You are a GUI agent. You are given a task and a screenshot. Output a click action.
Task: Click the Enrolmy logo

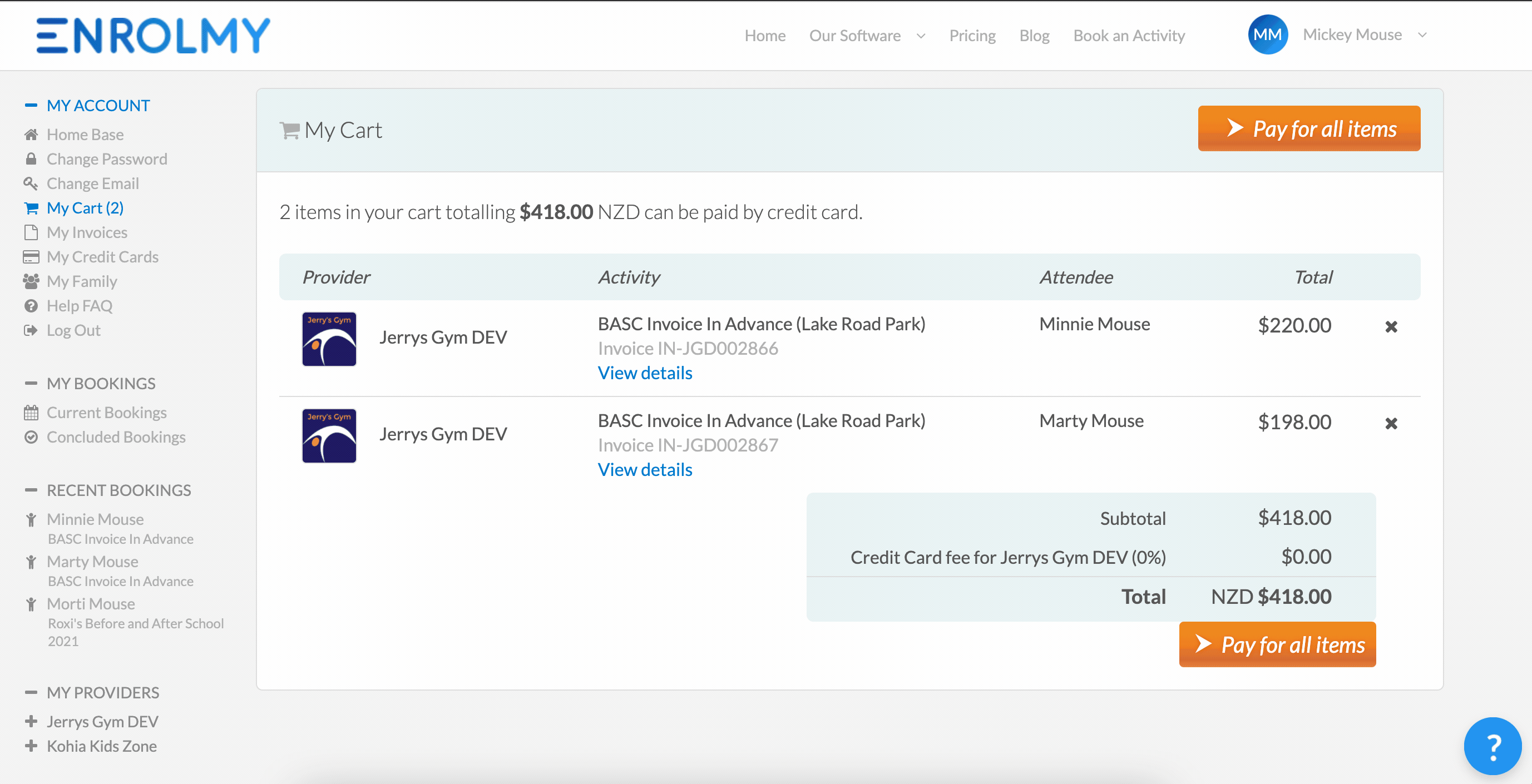(x=154, y=36)
